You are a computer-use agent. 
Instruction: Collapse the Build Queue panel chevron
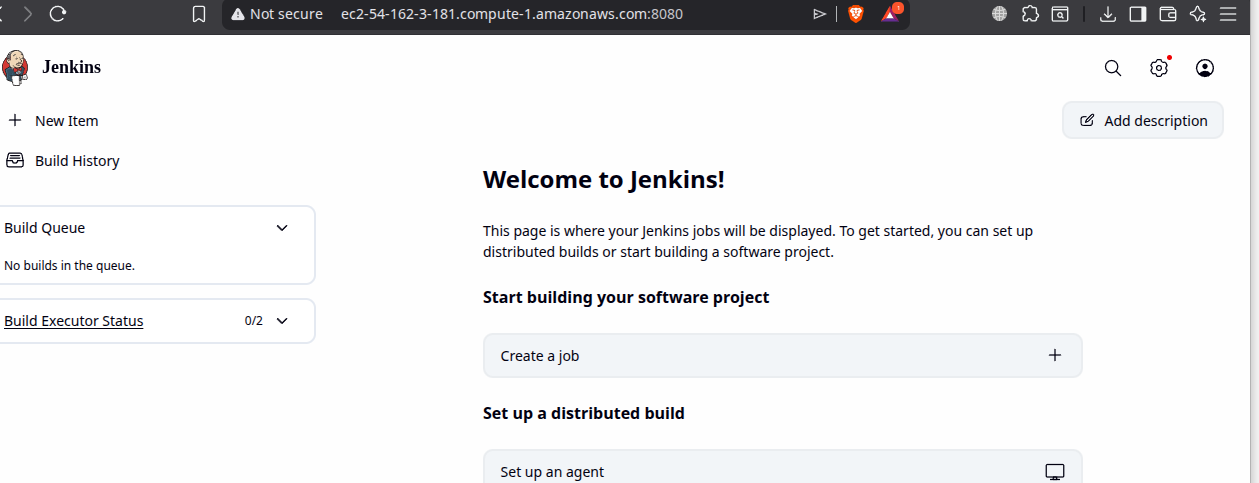coord(282,228)
